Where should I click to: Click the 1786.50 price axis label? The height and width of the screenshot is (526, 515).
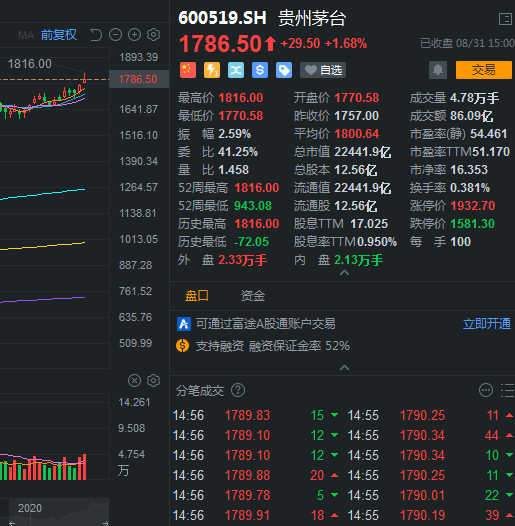[x=139, y=79]
